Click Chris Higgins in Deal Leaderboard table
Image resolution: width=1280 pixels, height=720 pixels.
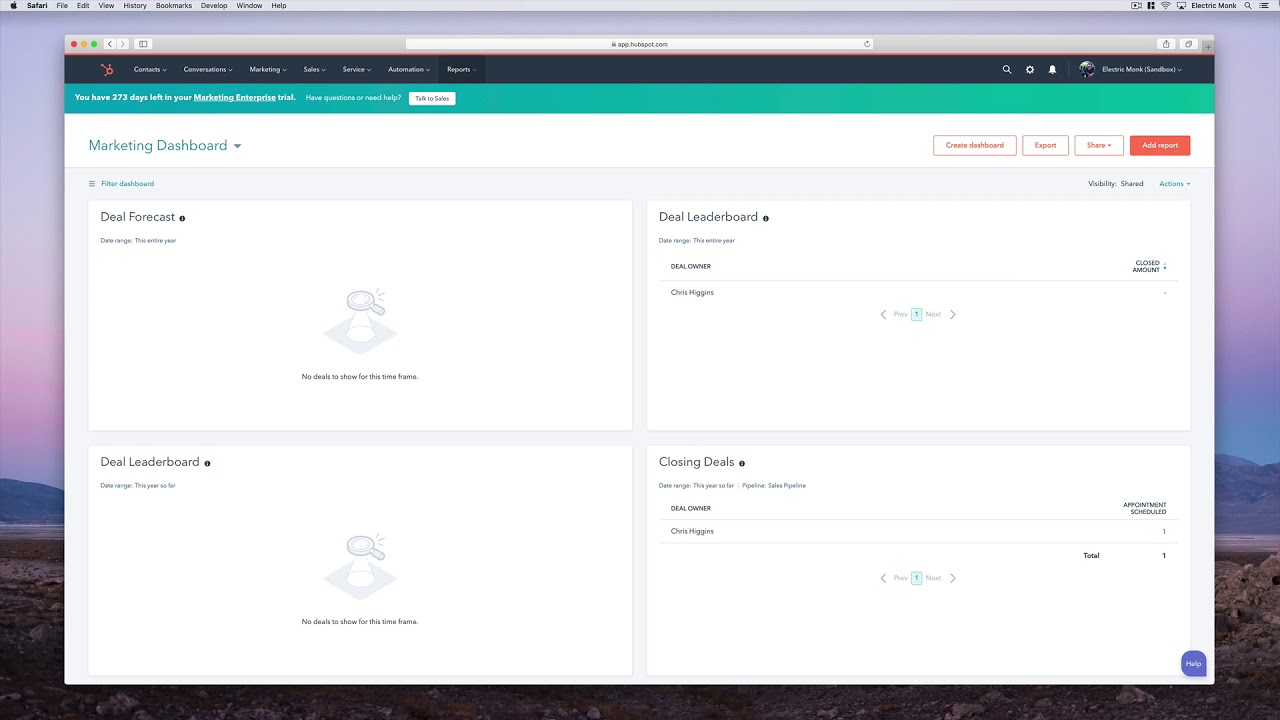click(x=692, y=293)
